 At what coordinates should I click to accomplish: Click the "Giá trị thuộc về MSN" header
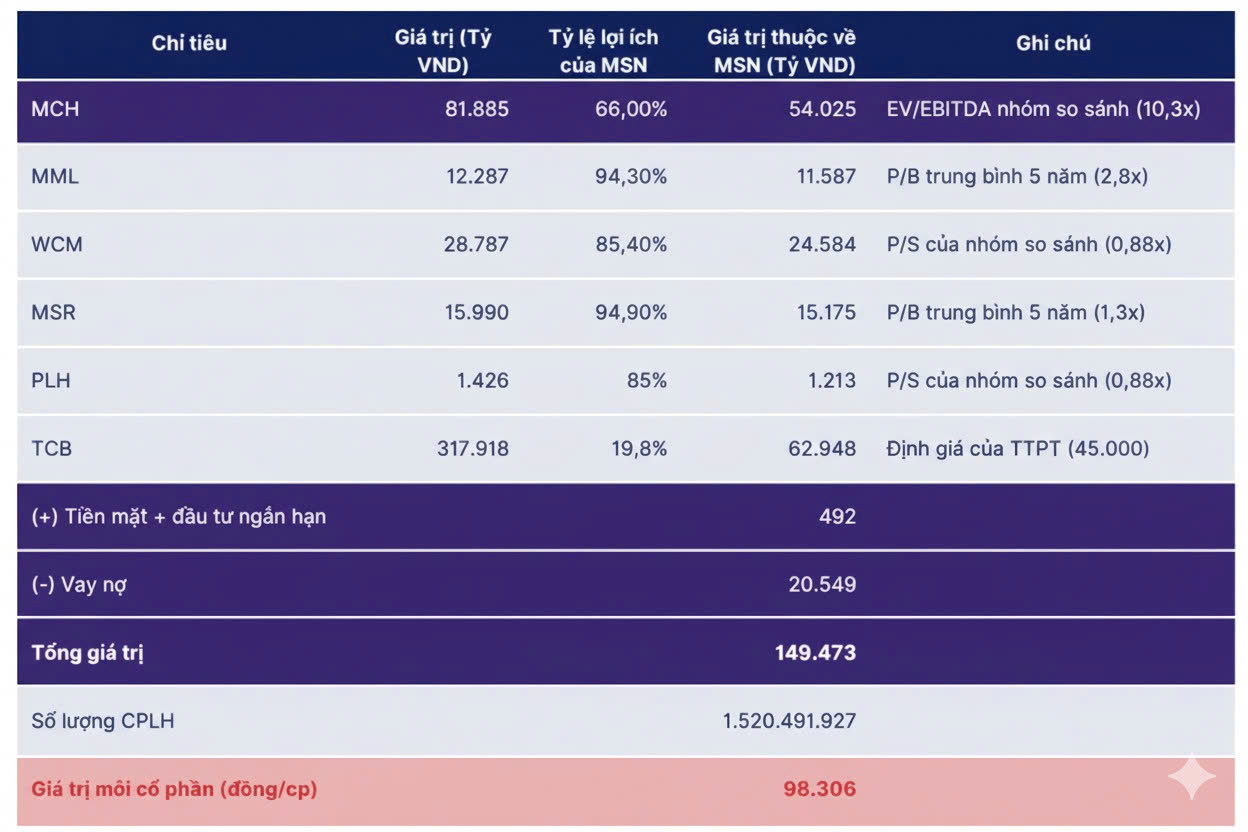click(x=781, y=52)
